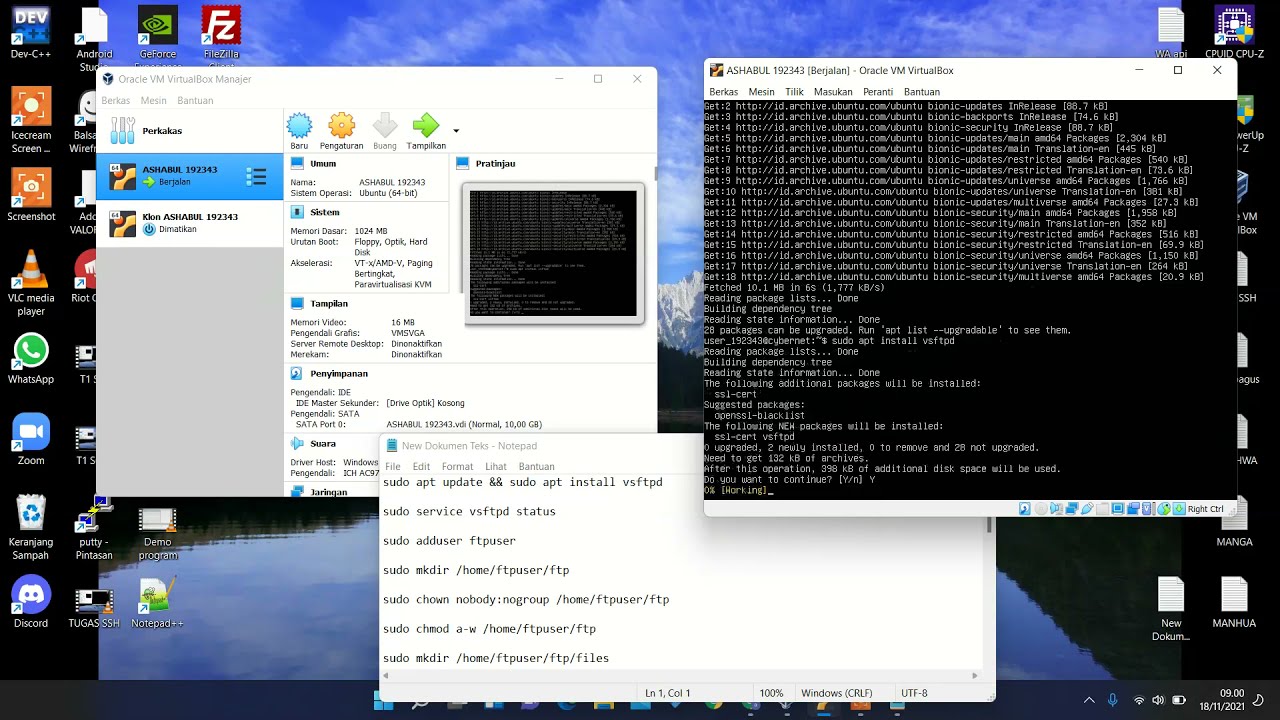The image size is (1280, 720).
Task: Open Masukan menu in the VM window
Action: 833,92
